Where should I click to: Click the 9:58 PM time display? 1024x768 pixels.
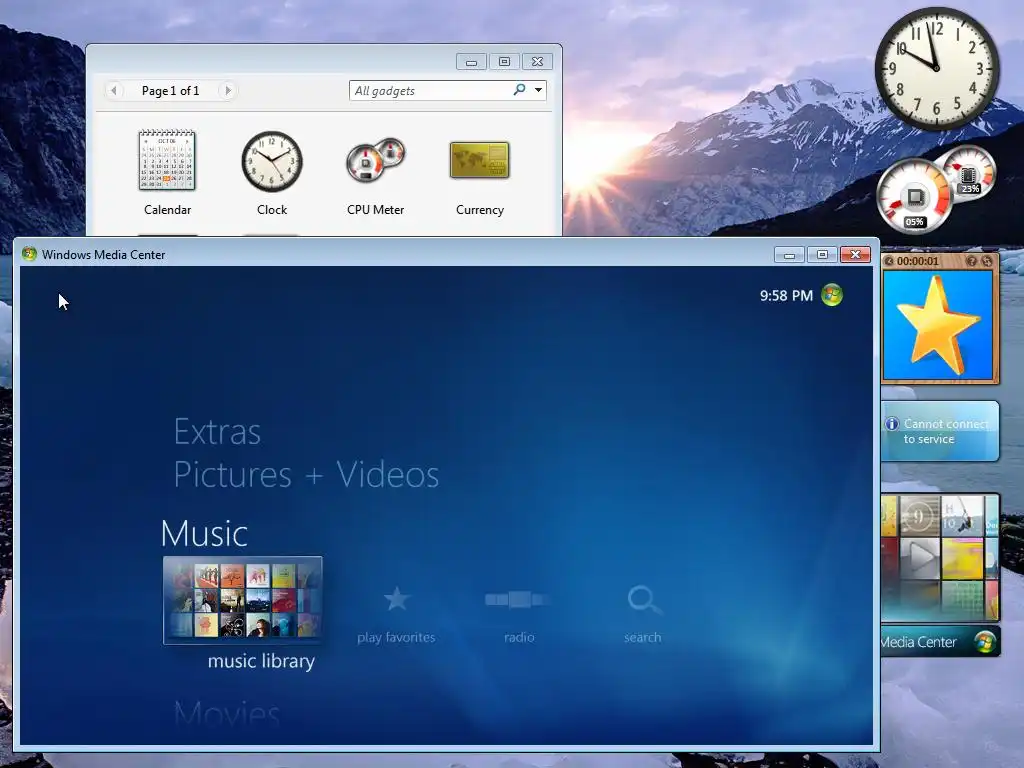(786, 296)
